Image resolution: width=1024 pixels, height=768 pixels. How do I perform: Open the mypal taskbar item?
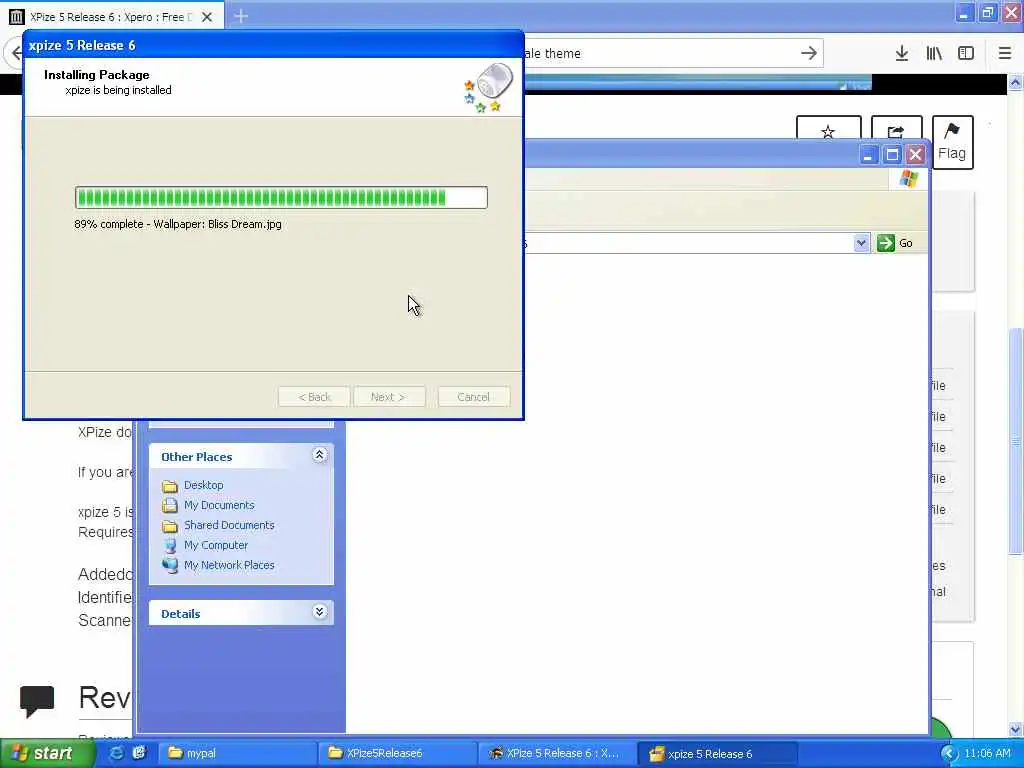pyautogui.click(x=238, y=753)
